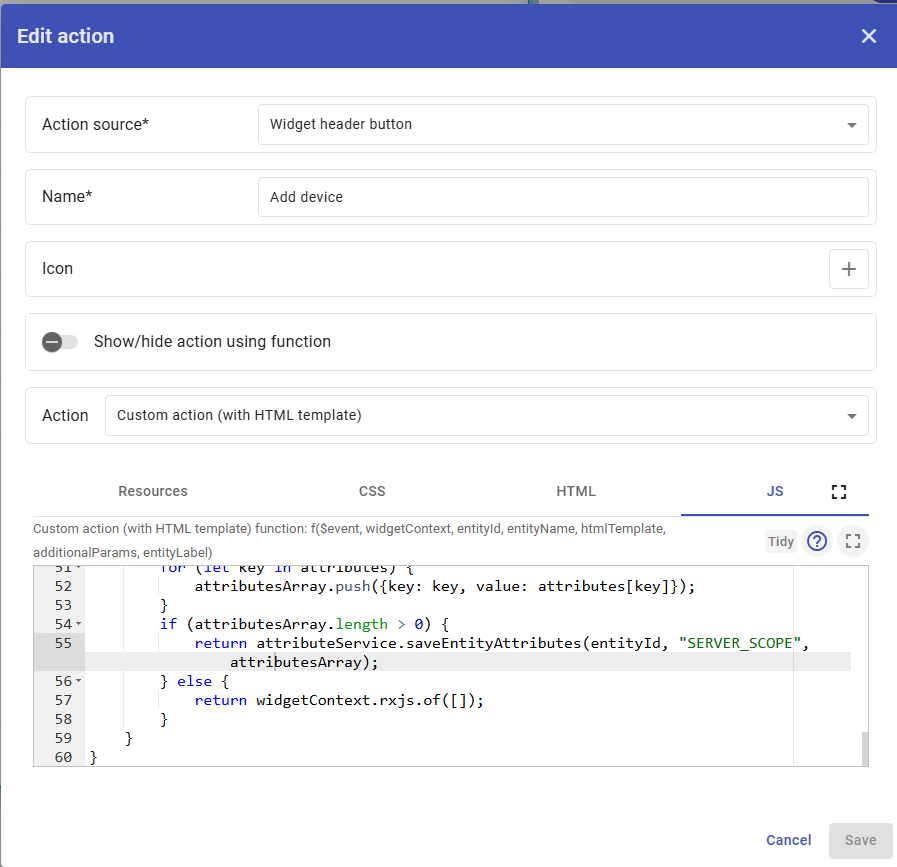Screen dimensions: 897x867
Task: Click the code editor vertical scrollbar
Action: coord(864,747)
